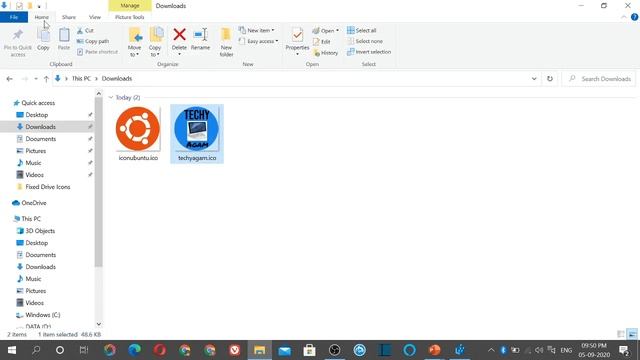Switch to the View tab

(x=95, y=17)
